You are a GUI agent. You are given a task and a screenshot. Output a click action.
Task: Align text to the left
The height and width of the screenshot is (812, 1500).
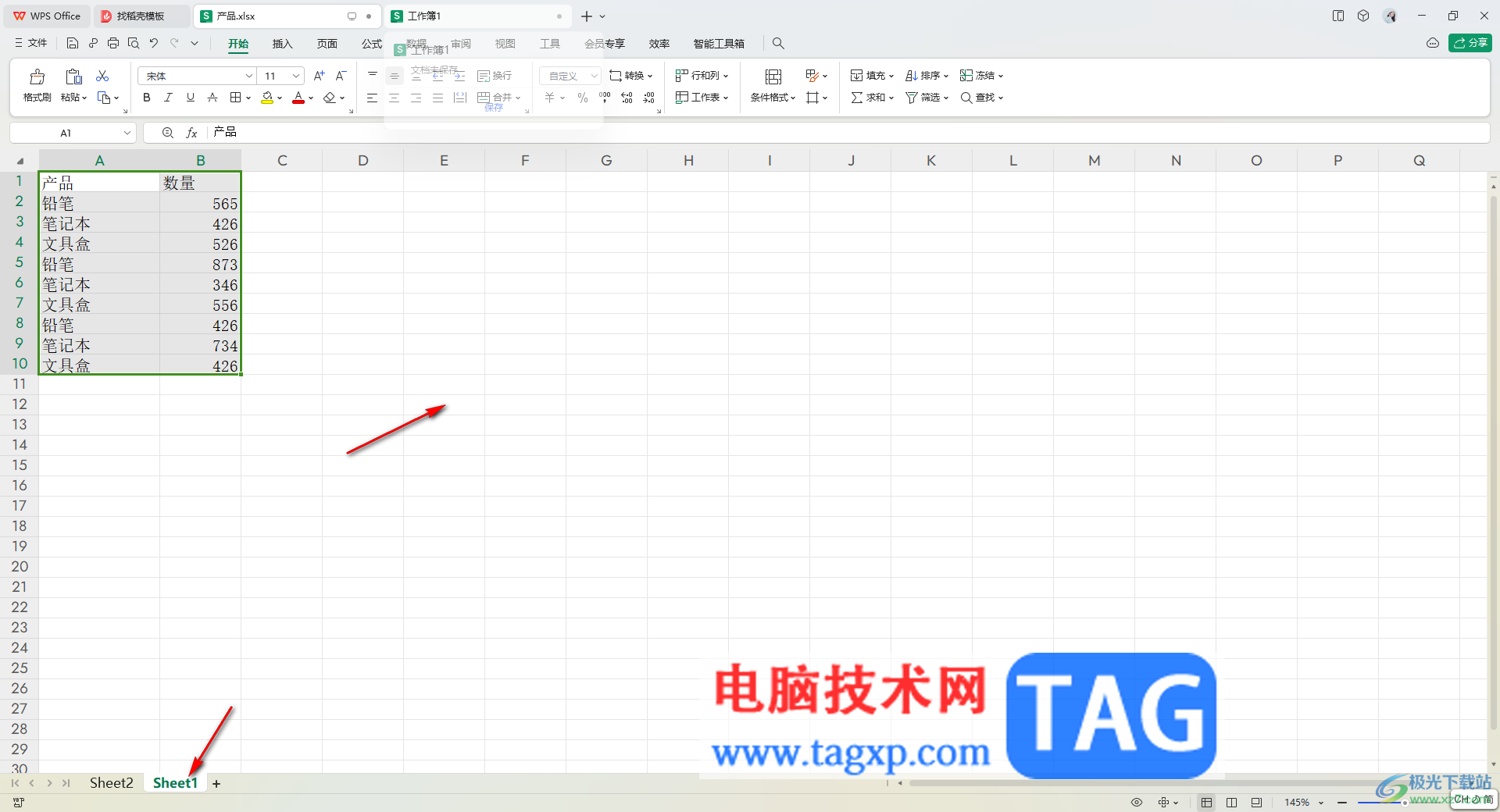372,98
